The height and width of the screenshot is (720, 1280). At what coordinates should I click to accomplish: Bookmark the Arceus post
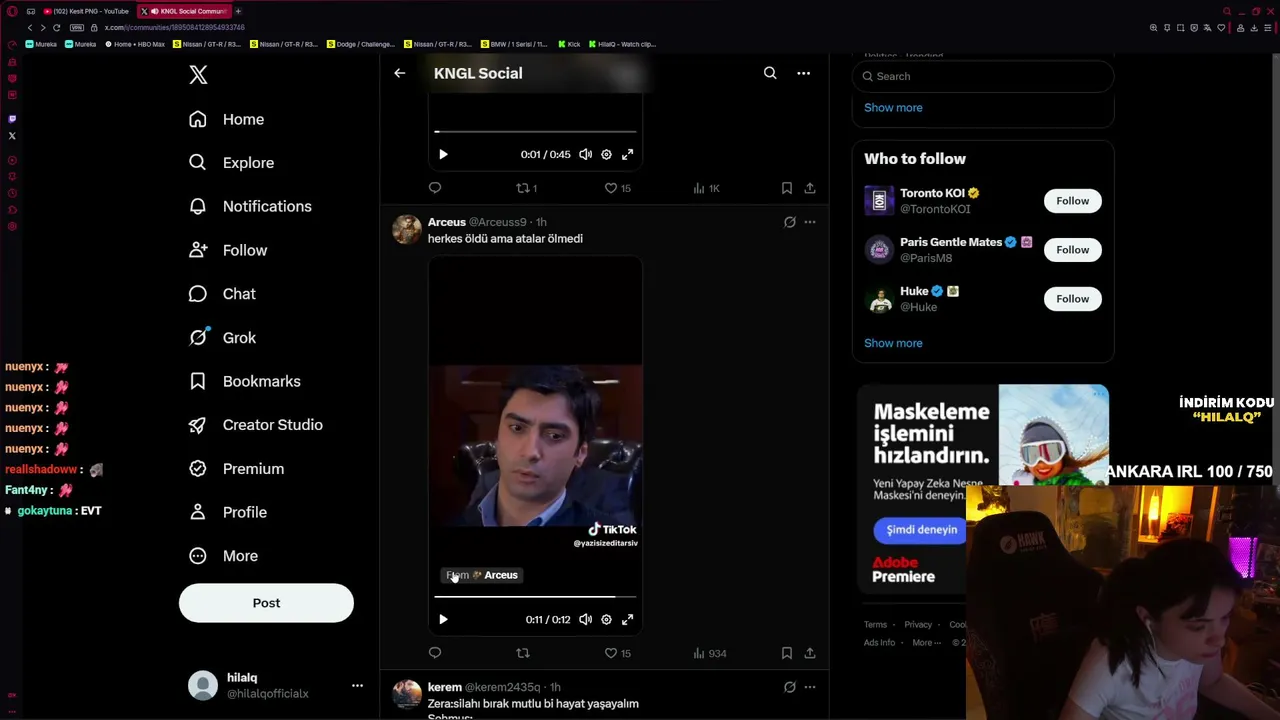click(x=787, y=653)
